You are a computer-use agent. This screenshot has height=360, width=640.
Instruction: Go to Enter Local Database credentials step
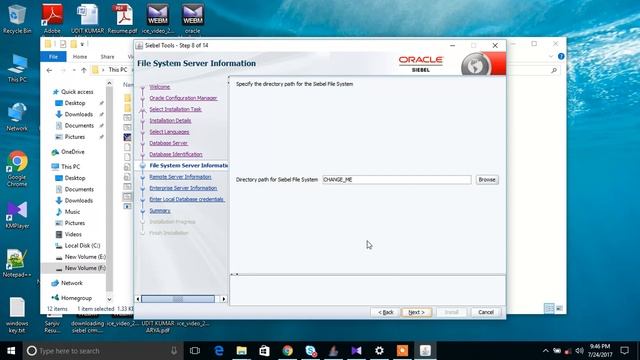187,199
